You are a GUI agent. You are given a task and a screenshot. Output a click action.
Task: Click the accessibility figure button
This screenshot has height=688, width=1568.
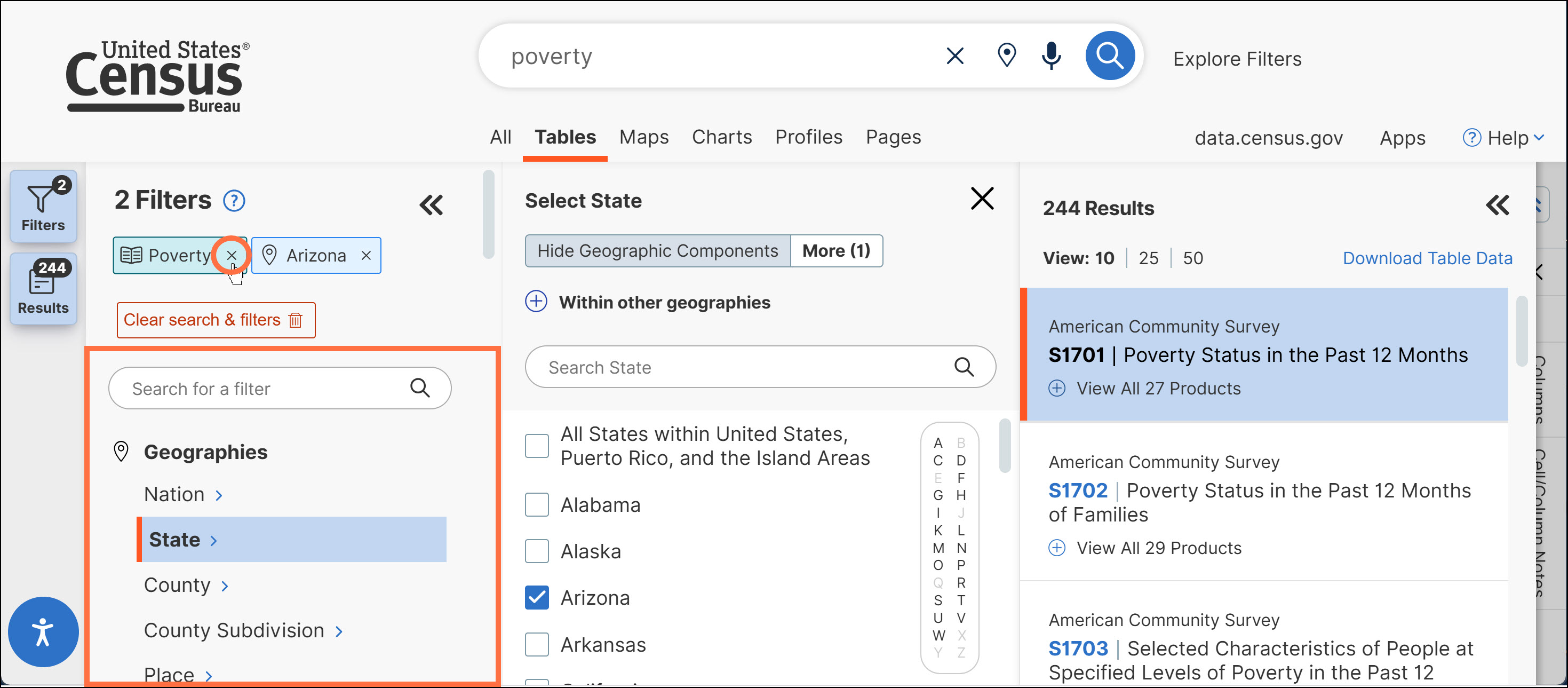[43, 631]
